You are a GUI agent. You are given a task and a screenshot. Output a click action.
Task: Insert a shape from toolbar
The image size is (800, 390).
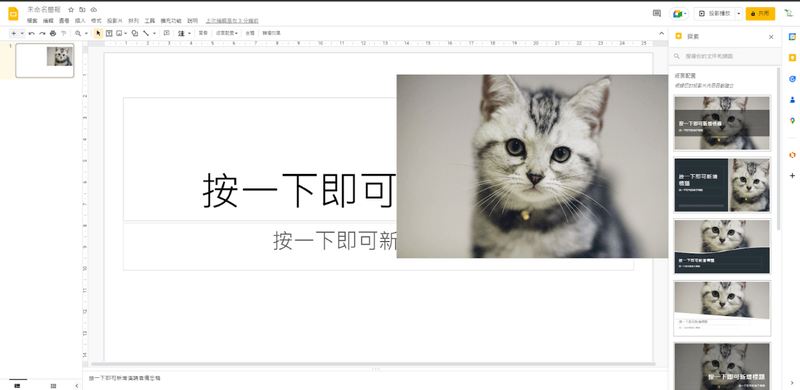click(x=135, y=33)
